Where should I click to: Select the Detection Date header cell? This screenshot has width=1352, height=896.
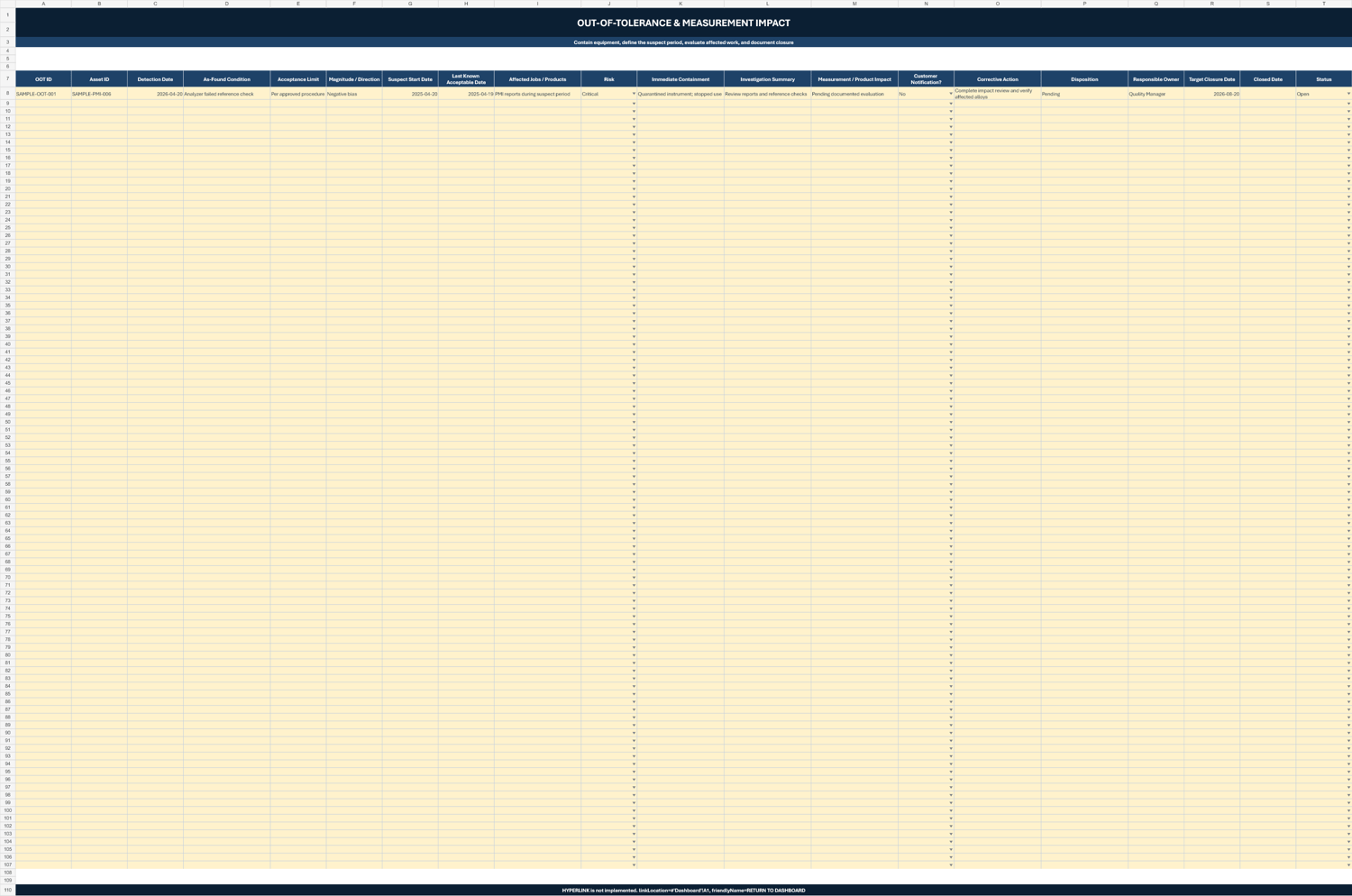click(x=155, y=79)
